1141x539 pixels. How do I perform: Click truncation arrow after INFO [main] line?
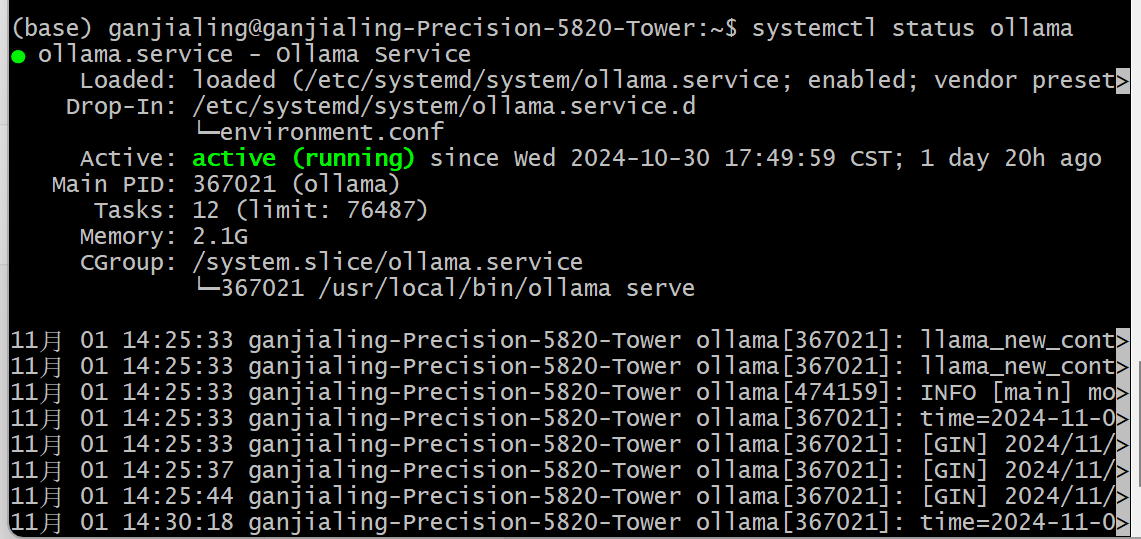(x=1123, y=393)
